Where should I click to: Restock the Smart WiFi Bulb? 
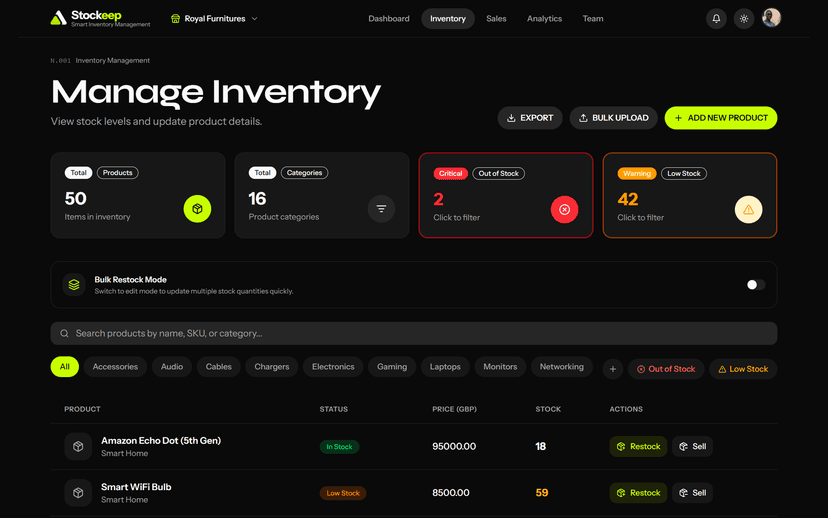(x=638, y=493)
